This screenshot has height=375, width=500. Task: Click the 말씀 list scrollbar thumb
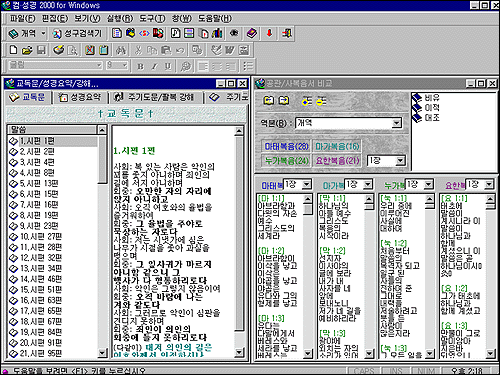[103, 159]
